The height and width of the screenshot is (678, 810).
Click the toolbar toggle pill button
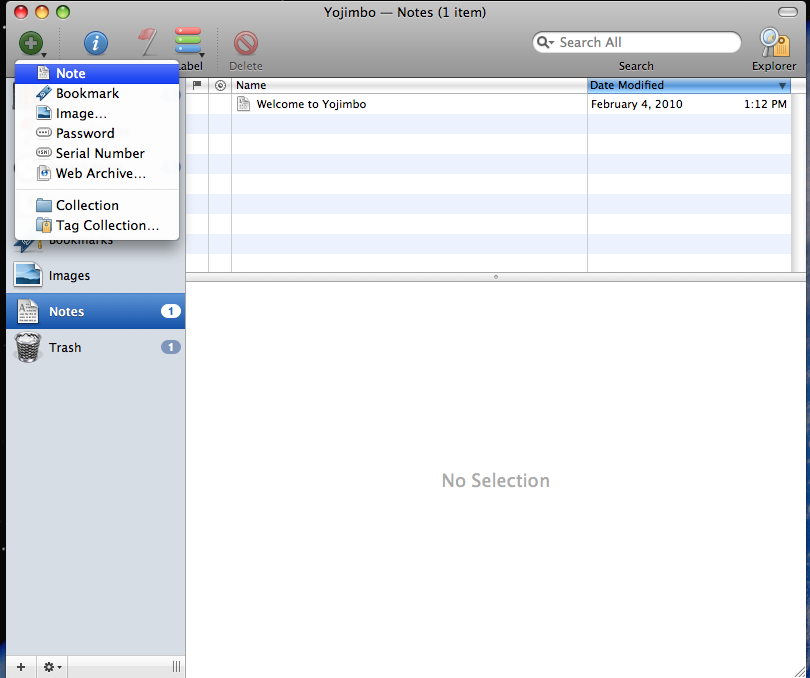tap(787, 12)
